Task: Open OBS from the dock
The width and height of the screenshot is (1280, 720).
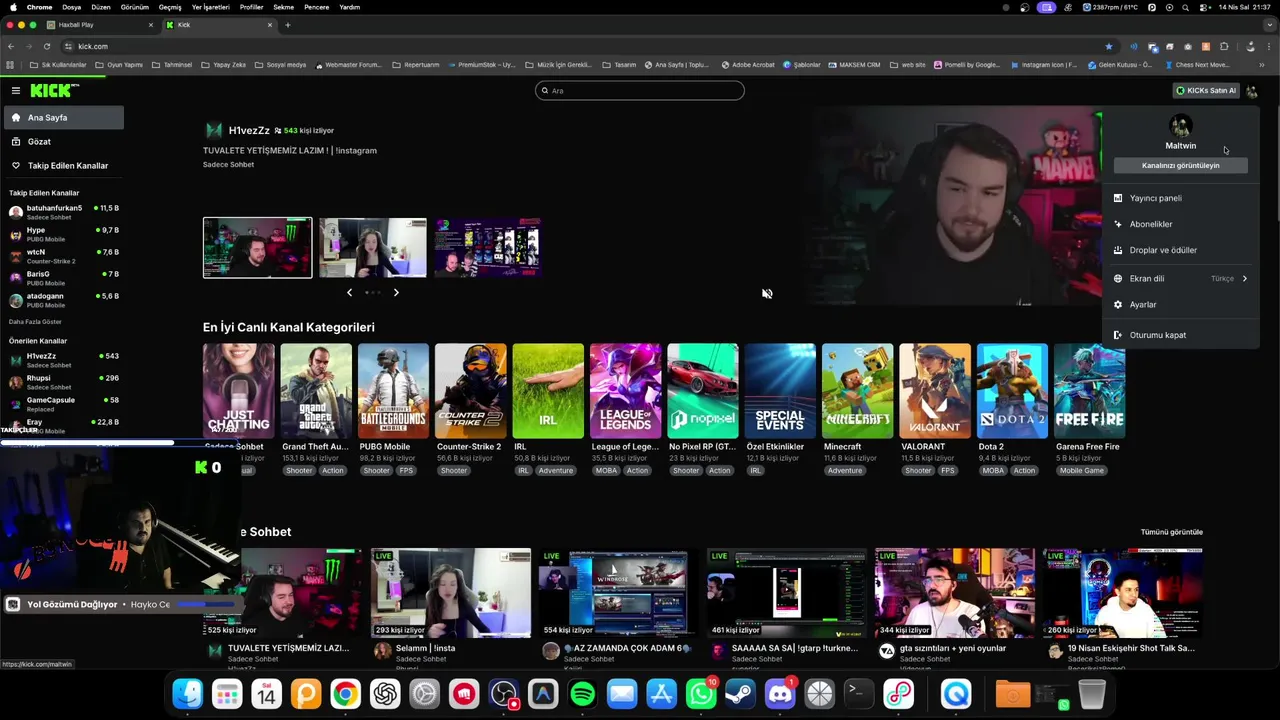Action: point(504,693)
